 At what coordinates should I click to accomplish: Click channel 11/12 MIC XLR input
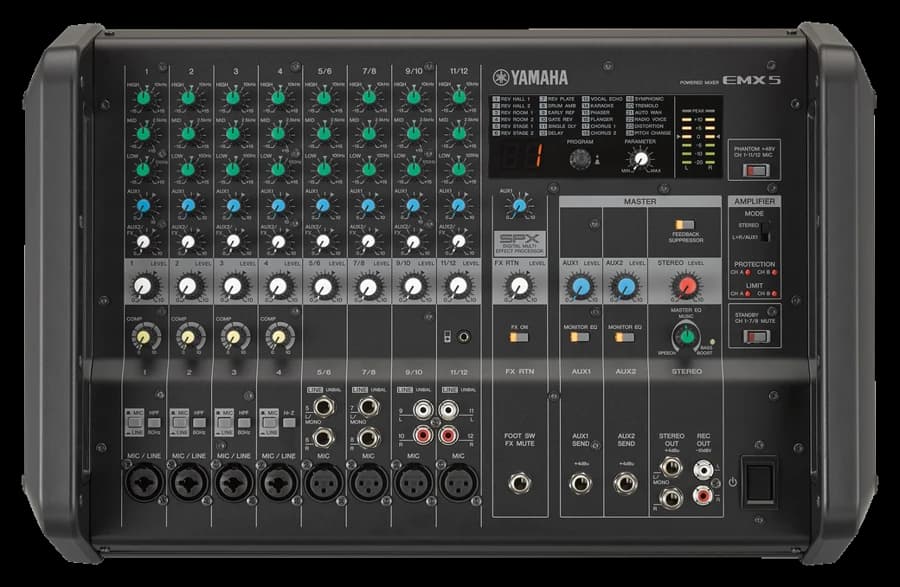pos(458,482)
